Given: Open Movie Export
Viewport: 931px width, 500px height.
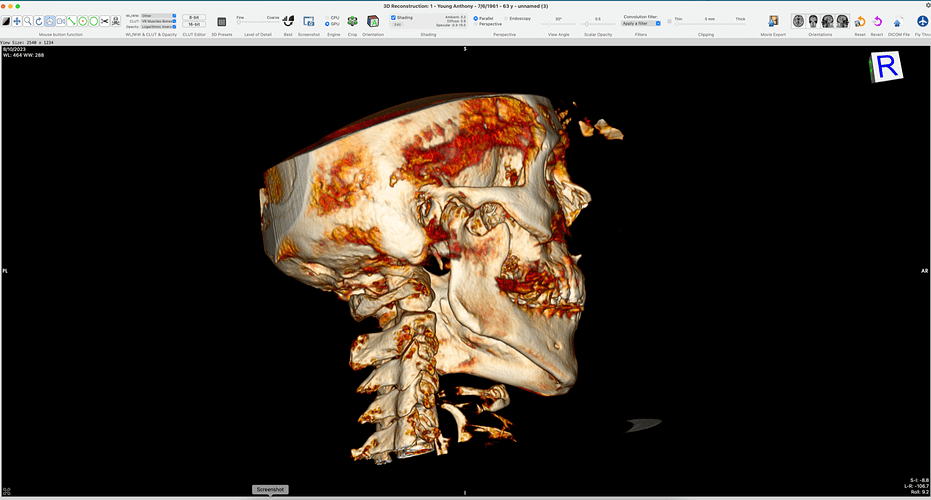Looking at the screenshot, I should [x=773, y=21].
